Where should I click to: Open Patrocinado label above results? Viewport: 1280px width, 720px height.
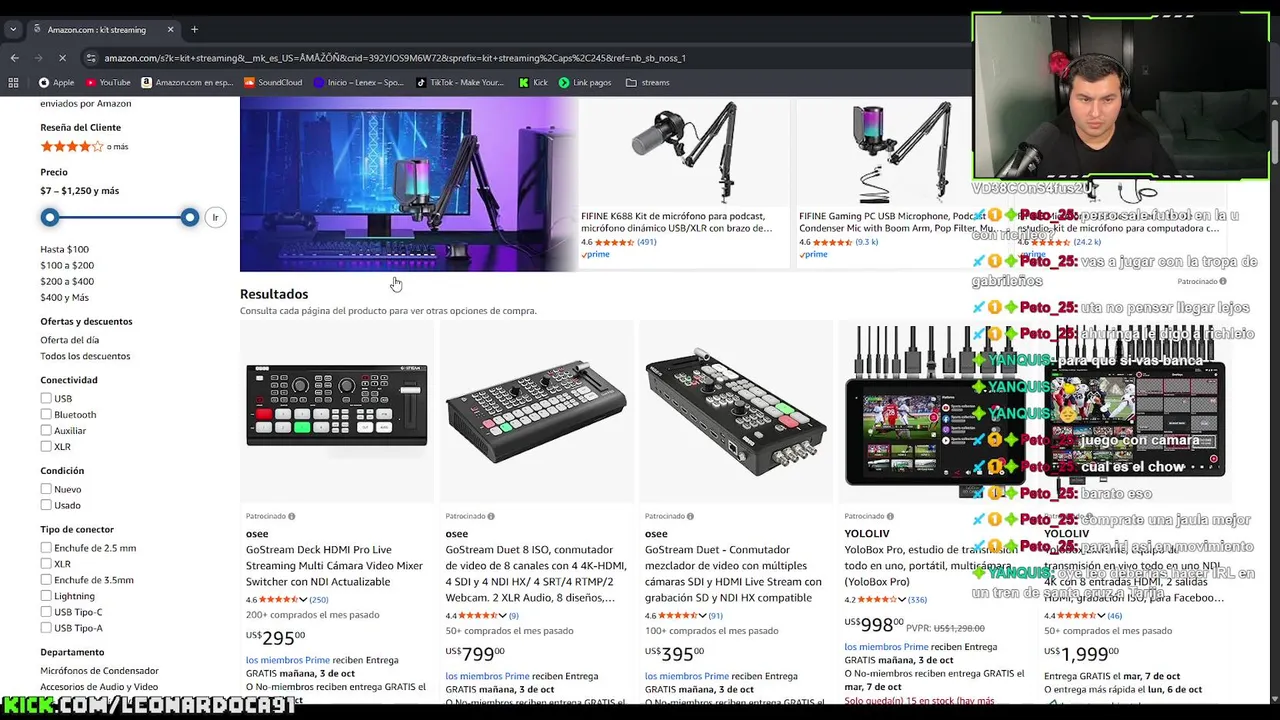coord(1202,282)
